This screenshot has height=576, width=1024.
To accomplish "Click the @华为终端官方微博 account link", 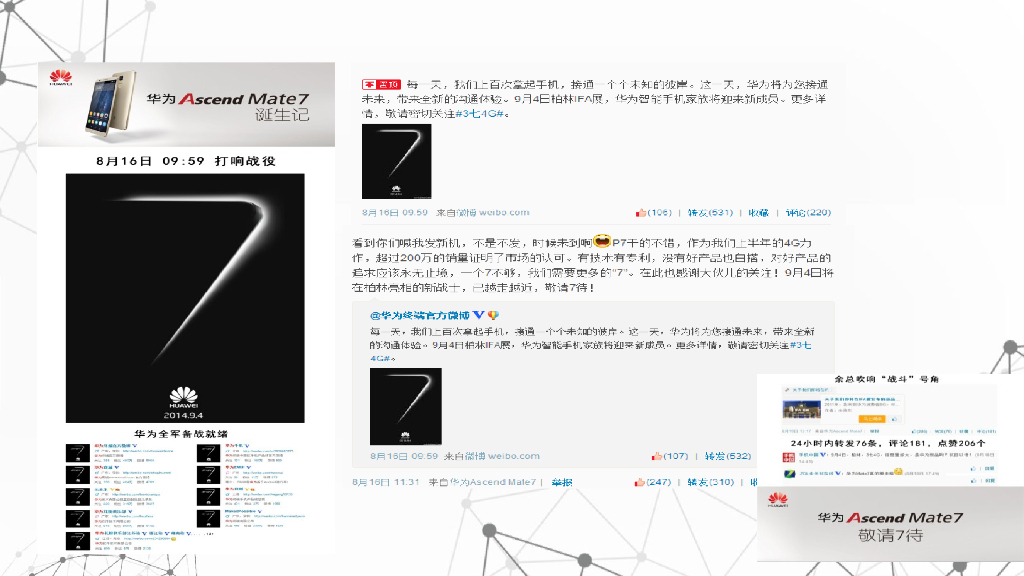I will [420, 315].
